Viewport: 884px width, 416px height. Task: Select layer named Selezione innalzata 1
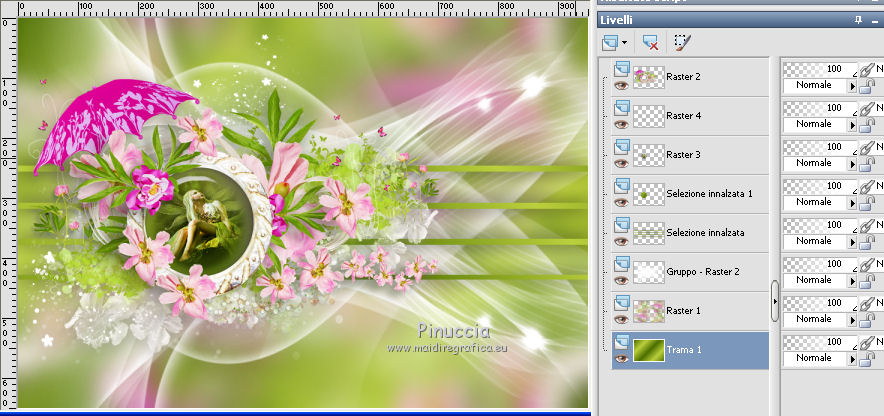point(709,193)
